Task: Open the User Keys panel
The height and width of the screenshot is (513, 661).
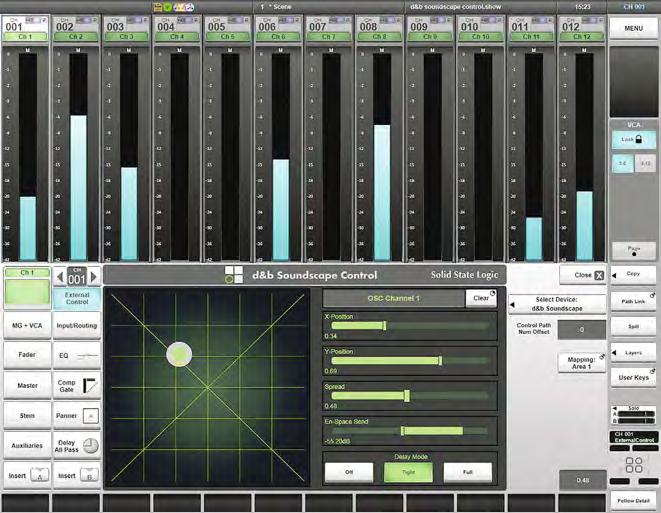Action: pyautogui.click(x=633, y=378)
